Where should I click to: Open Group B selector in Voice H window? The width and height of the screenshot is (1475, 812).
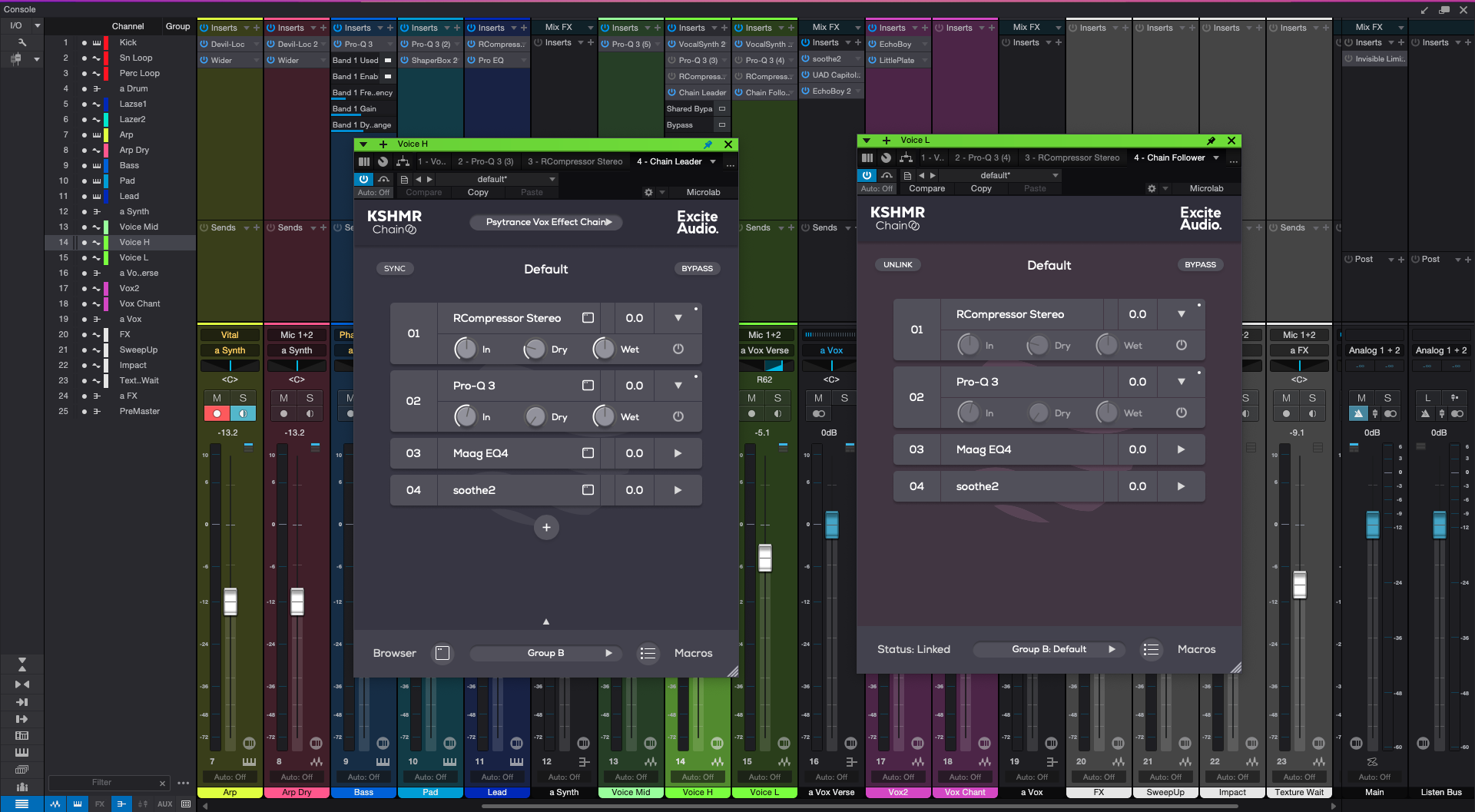(x=546, y=653)
